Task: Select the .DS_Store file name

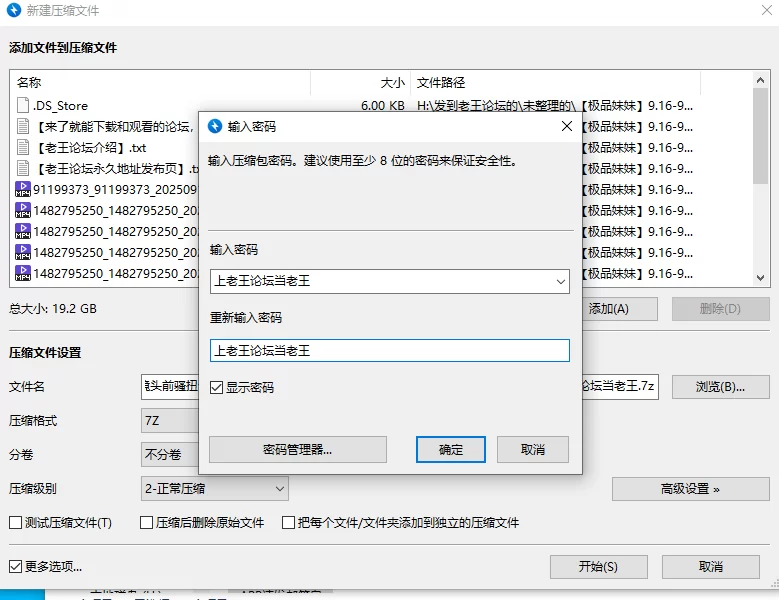Action: pos(61,106)
